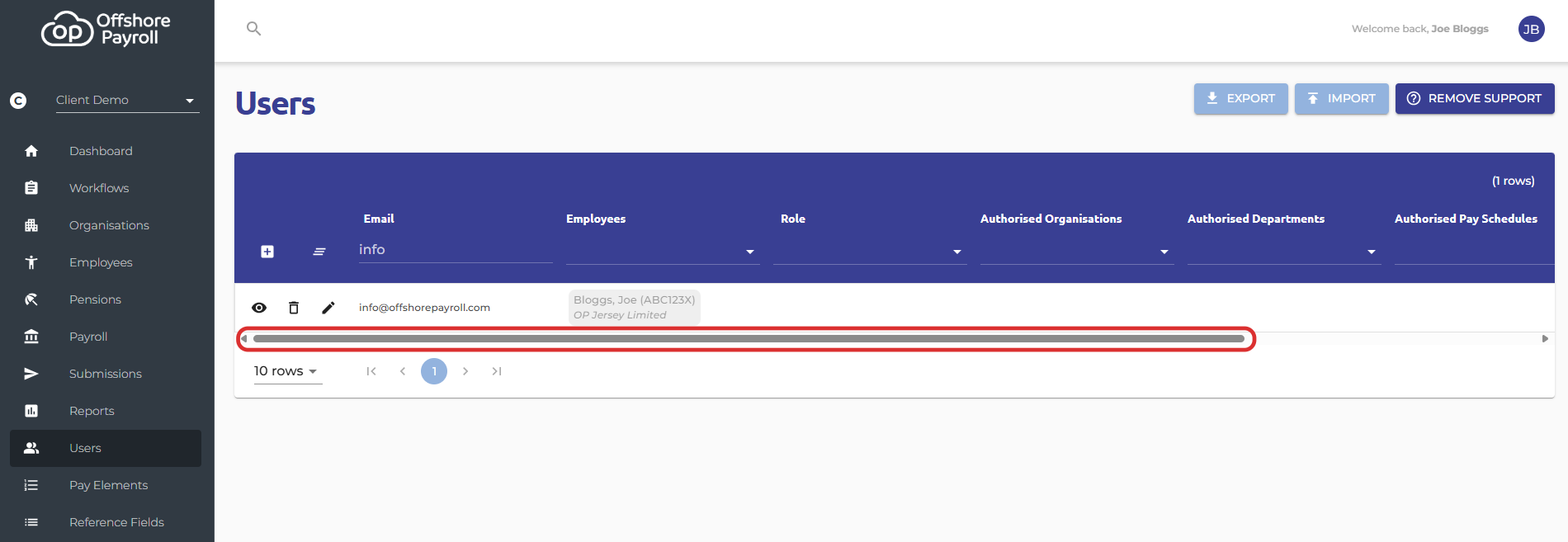Sort by the Email column header
The image size is (1568, 542).
click(x=379, y=219)
